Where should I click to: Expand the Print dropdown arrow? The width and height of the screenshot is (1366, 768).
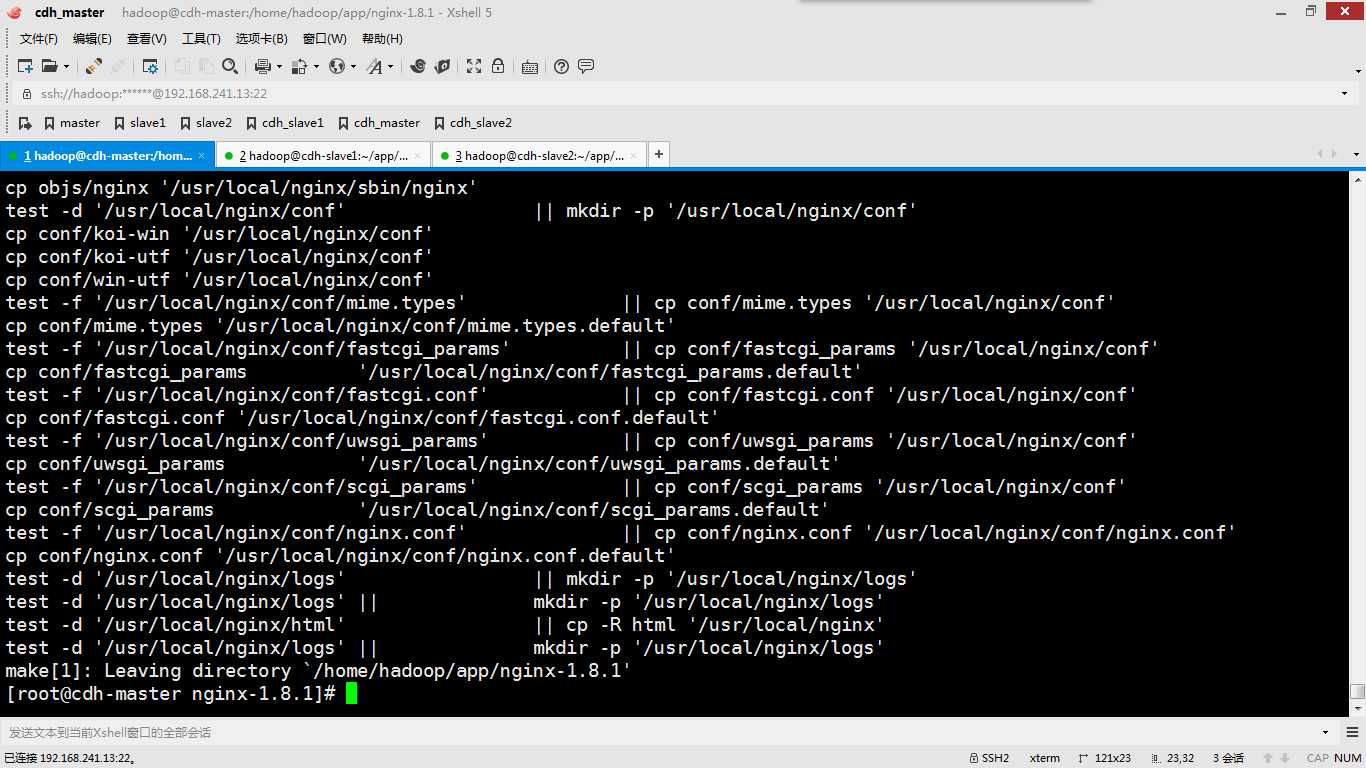[x=280, y=67]
